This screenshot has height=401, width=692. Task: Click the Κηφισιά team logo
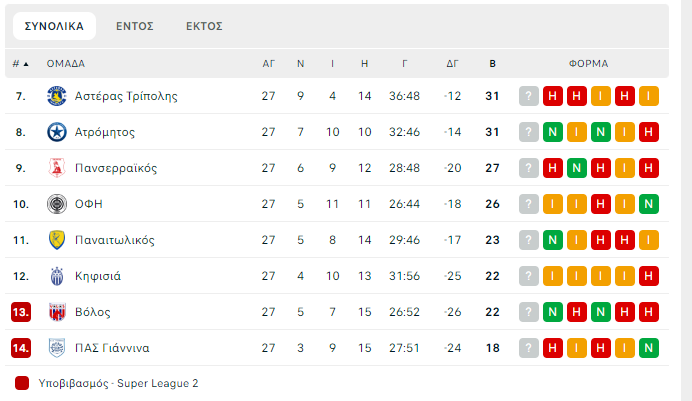(x=56, y=276)
